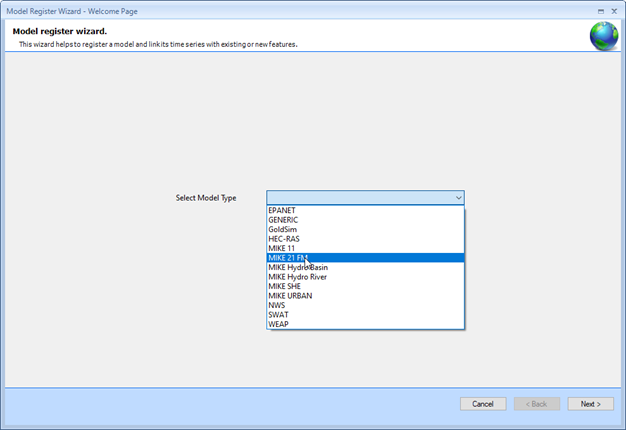
Task: Click the 'Model register wizard.' heading
Action: pyautogui.click(x=60, y=31)
